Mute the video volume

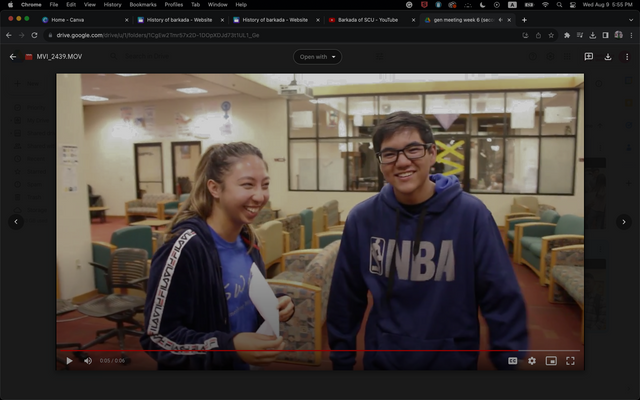[x=87, y=360]
